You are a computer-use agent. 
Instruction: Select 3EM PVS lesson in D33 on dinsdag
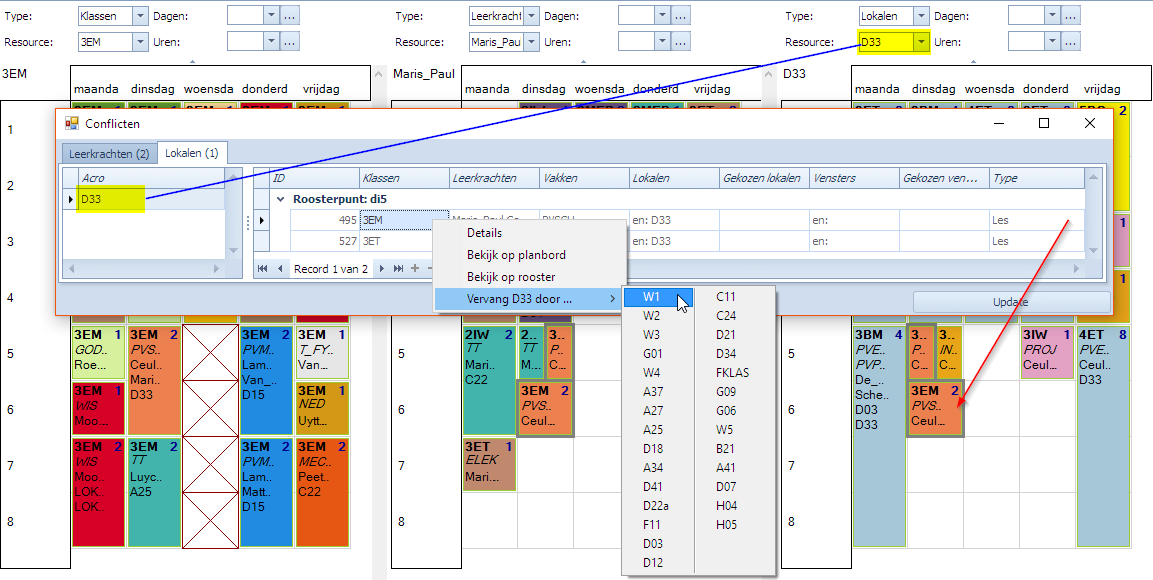coord(154,380)
